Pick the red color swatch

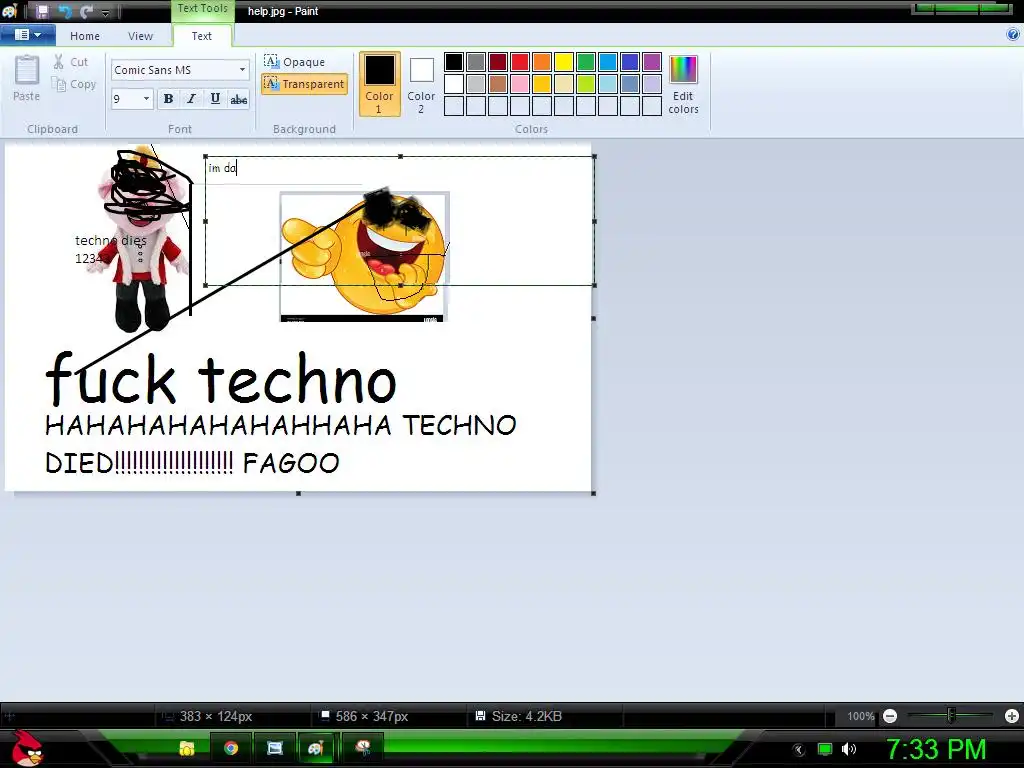(x=520, y=62)
